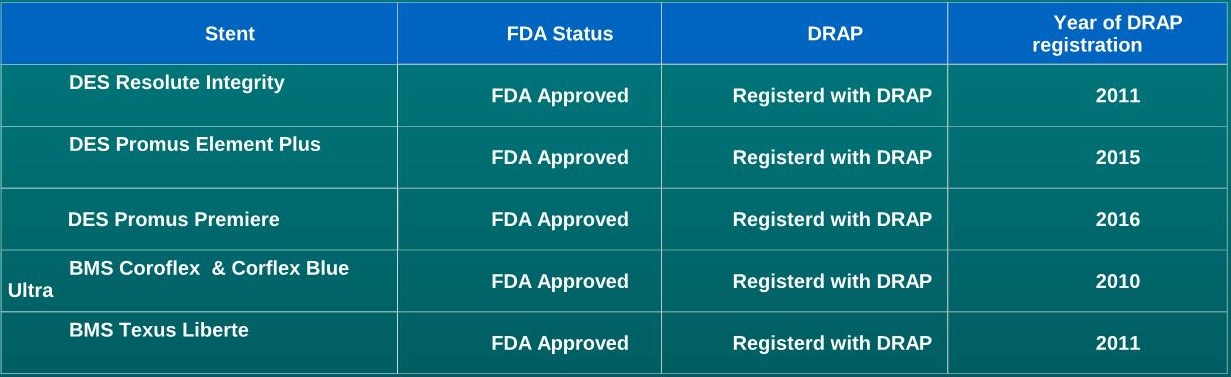Select BMS Coroflex & Corflex Blue Ultra cell
Viewport: 1231px width, 377px height.
(199, 281)
